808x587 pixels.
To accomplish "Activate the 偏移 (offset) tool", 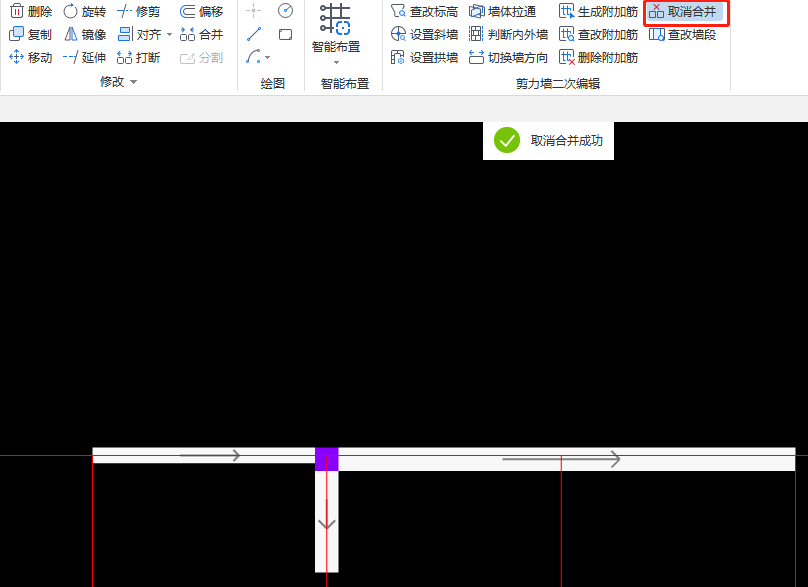I will (x=201, y=11).
